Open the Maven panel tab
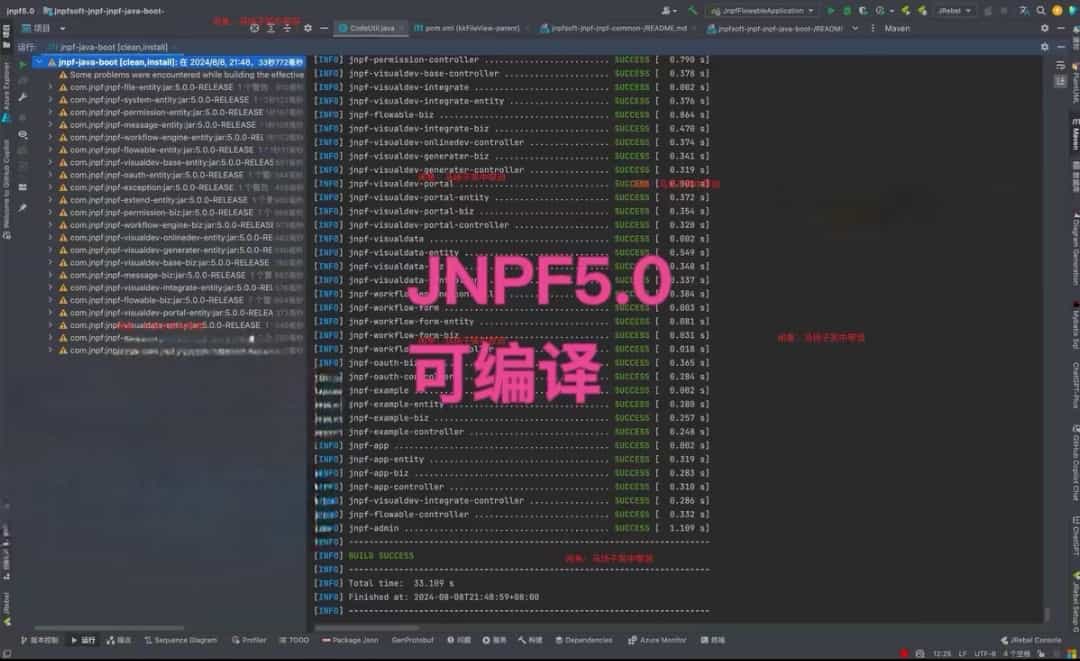 [x=897, y=28]
